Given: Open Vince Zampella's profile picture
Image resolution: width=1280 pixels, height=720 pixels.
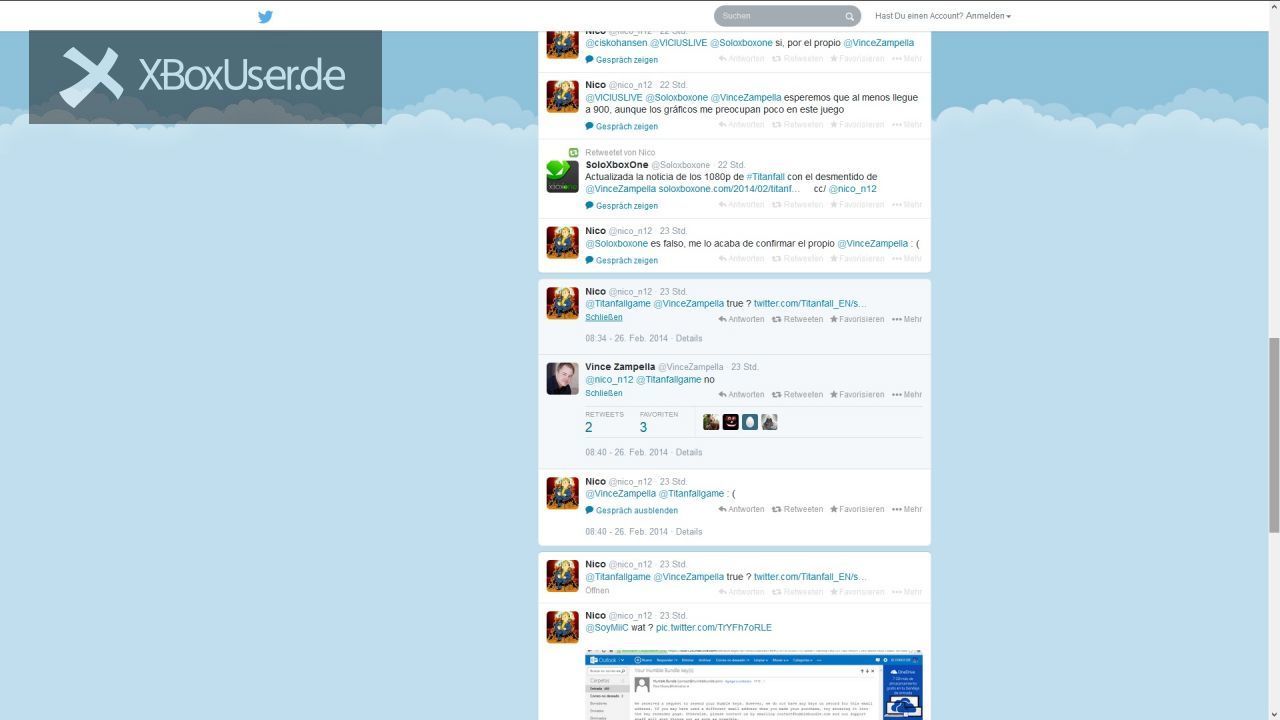Looking at the screenshot, I should pyautogui.click(x=562, y=378).
